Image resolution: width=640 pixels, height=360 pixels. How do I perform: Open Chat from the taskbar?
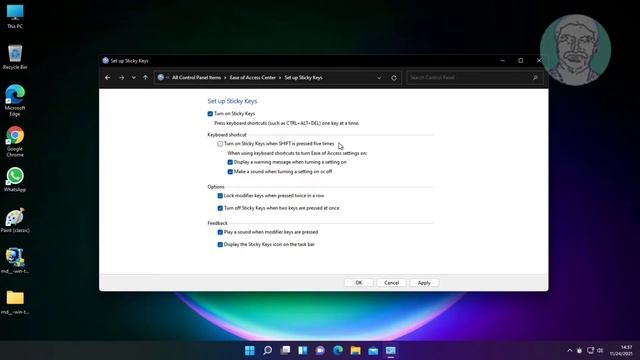[320, 350]
